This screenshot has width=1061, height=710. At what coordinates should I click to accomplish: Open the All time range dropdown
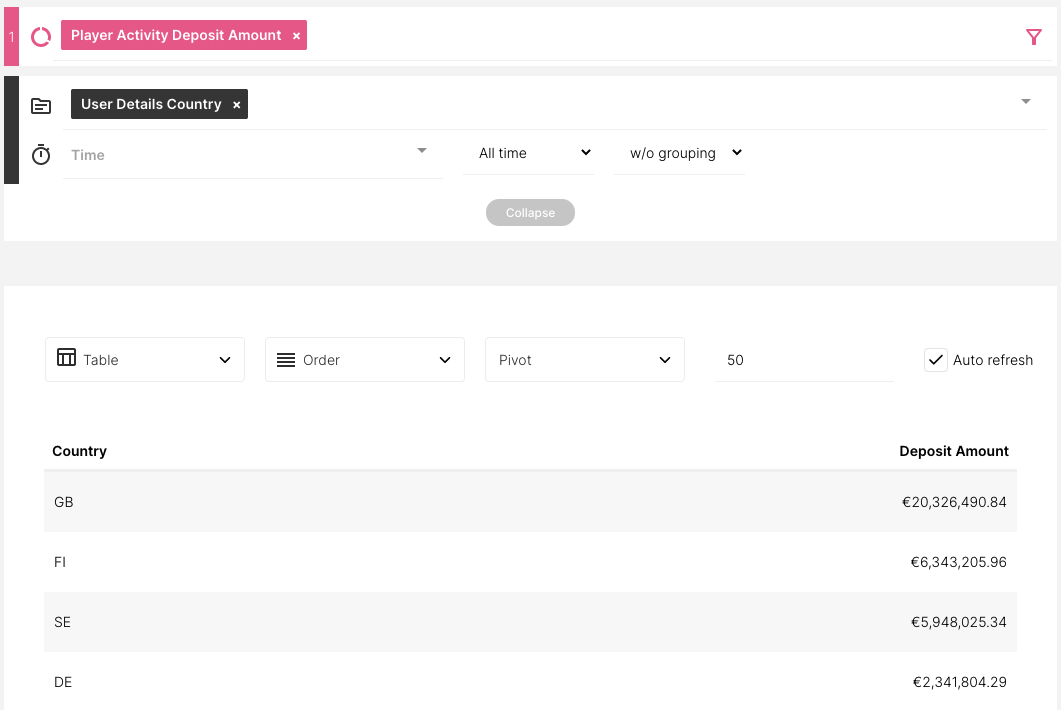528,153
